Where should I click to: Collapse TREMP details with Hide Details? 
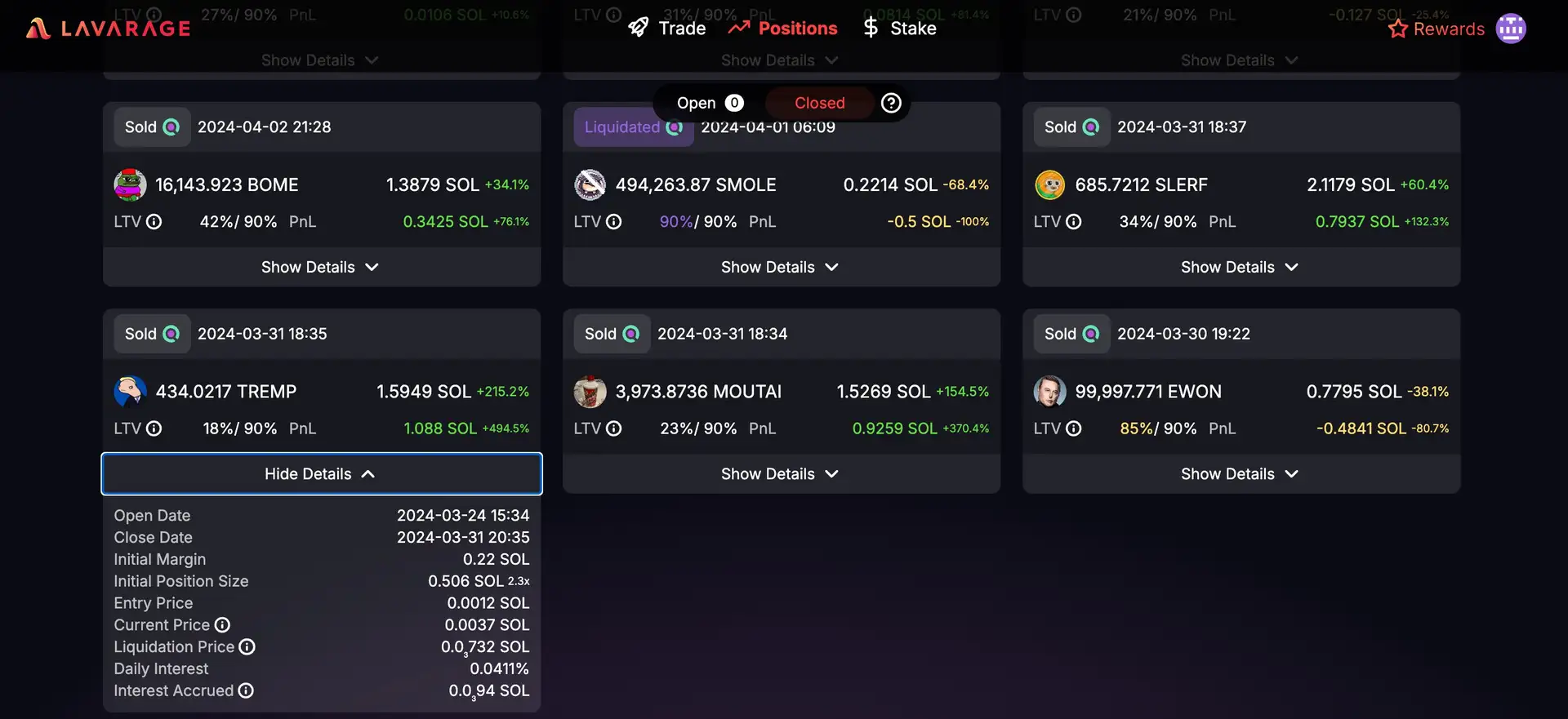(x=321, y=474)
